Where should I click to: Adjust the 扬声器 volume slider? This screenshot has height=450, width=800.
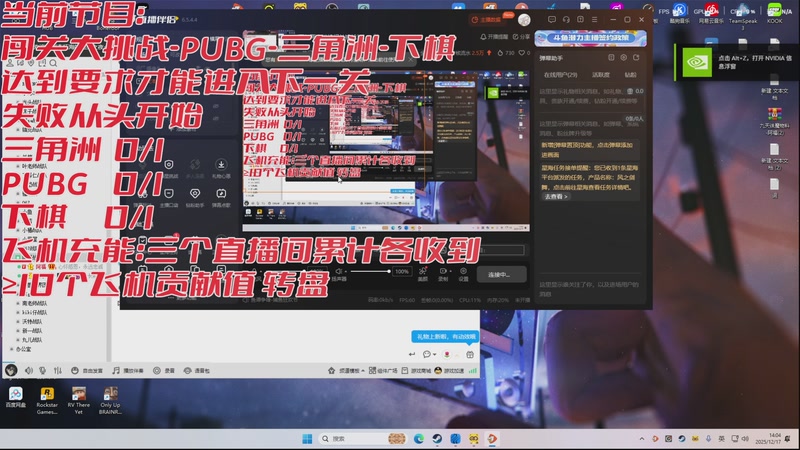(x=369, y=271)
